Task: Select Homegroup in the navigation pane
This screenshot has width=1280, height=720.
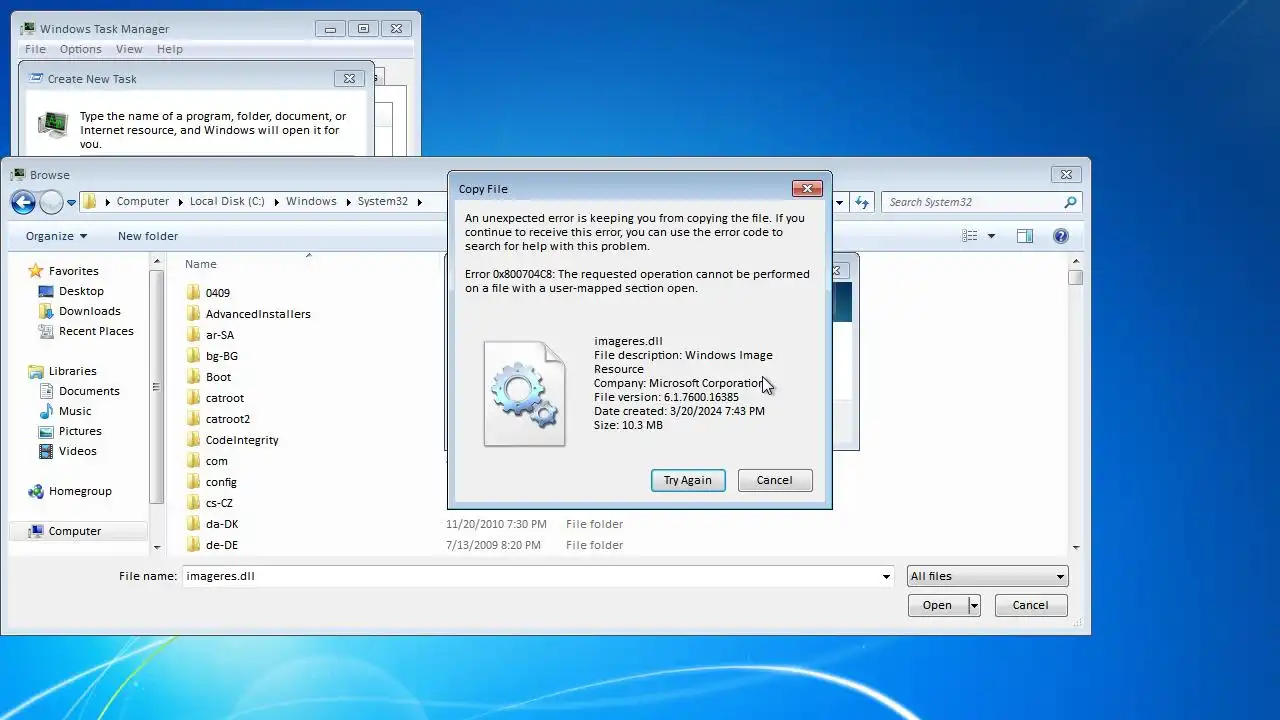Action: point(80,491)
